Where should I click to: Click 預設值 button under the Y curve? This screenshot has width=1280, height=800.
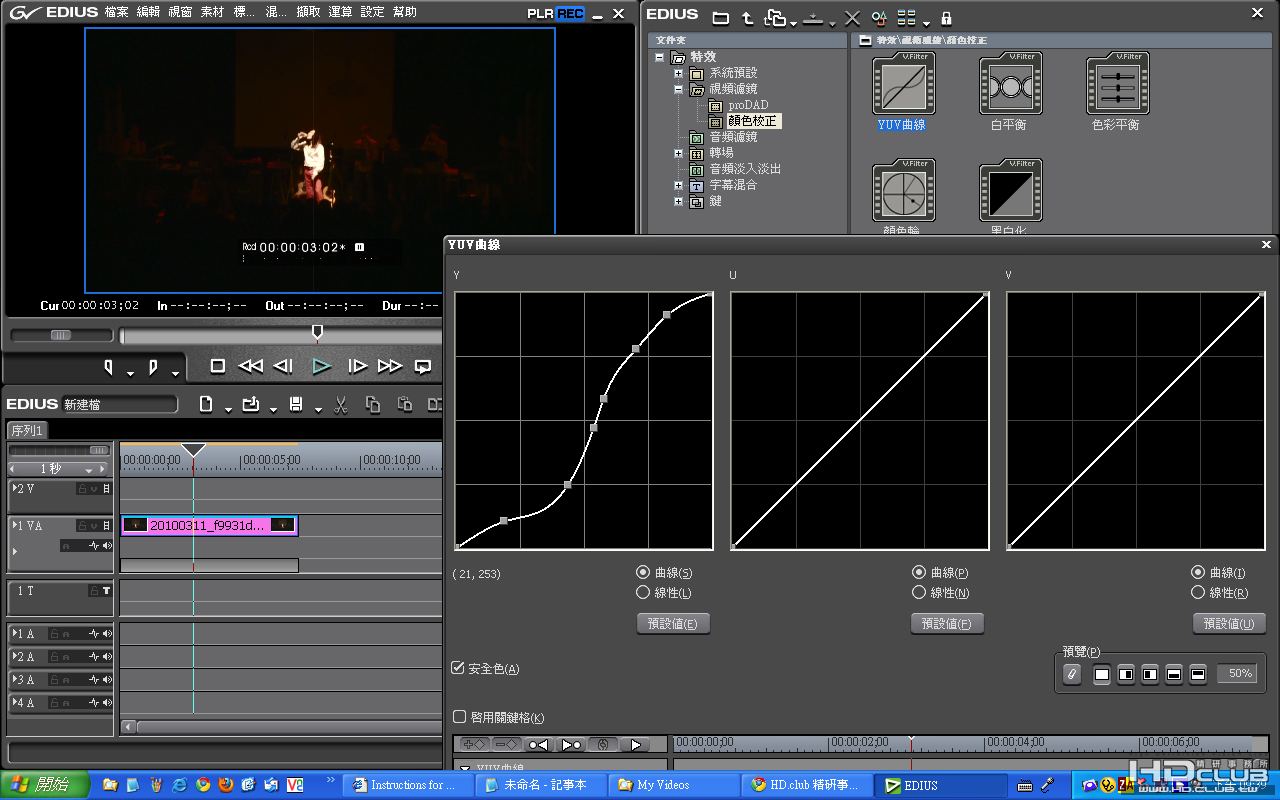(673, 623)
